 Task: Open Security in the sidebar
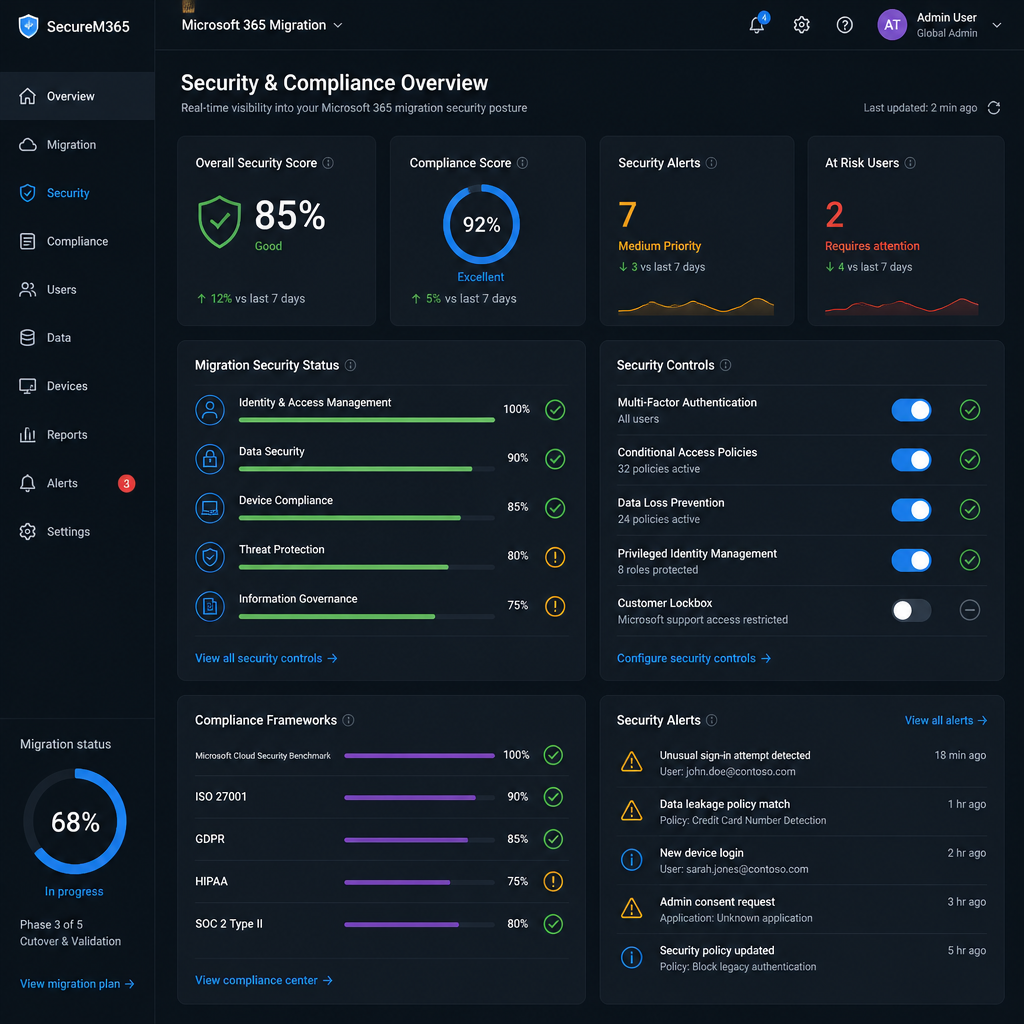(77, 193)
